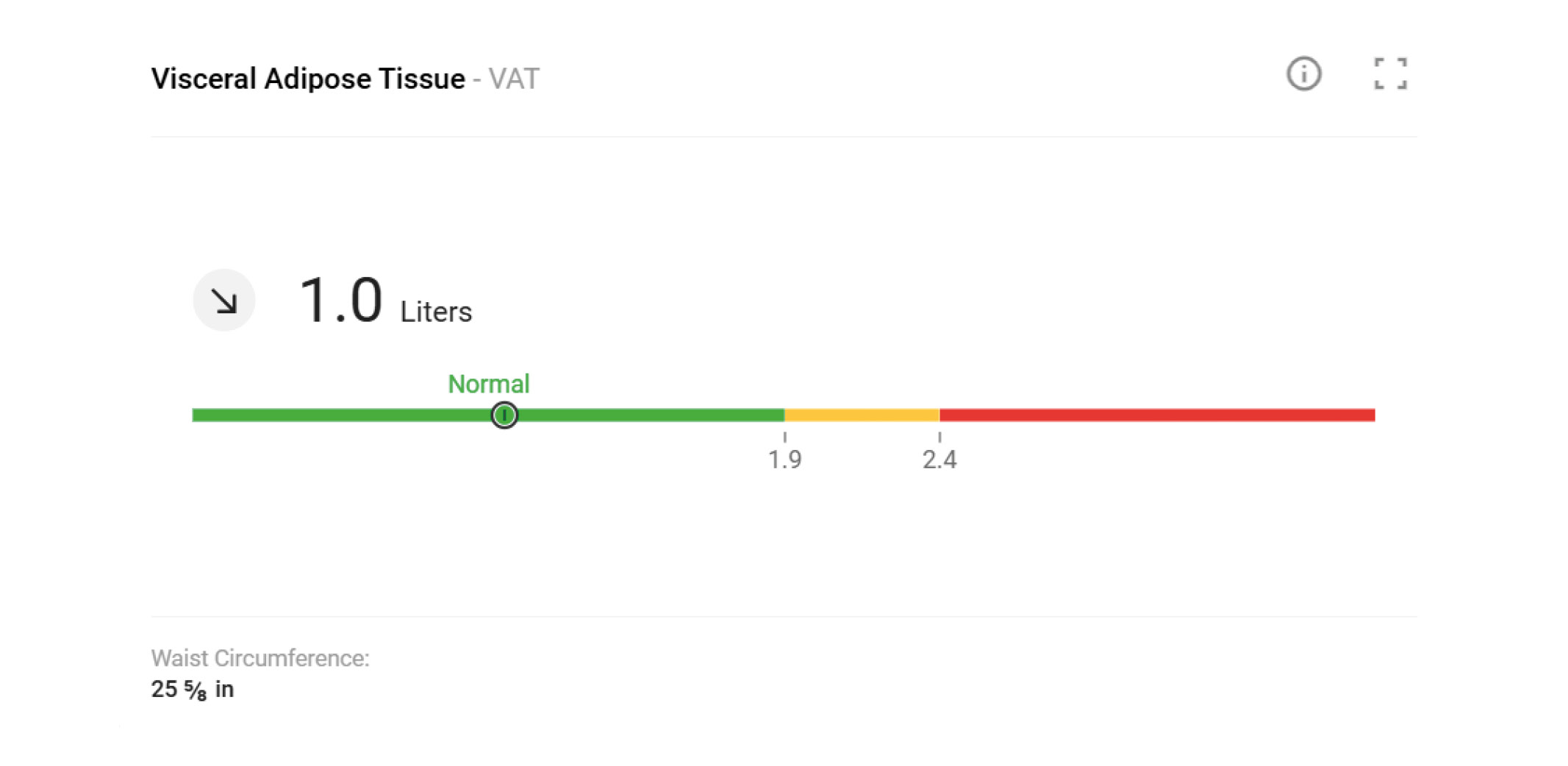Click the info icon for VAT
1568x766 pixels.
click(x=1303, y=74)
